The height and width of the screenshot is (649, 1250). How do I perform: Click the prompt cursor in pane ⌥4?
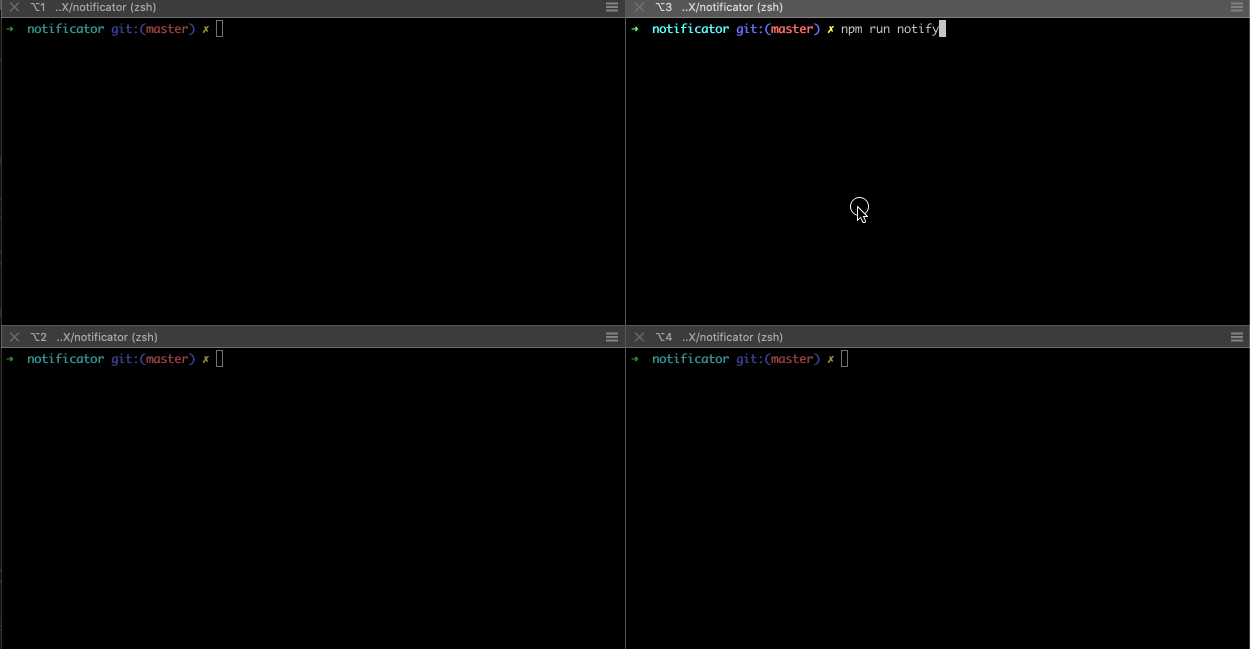[x=845, y=359]
